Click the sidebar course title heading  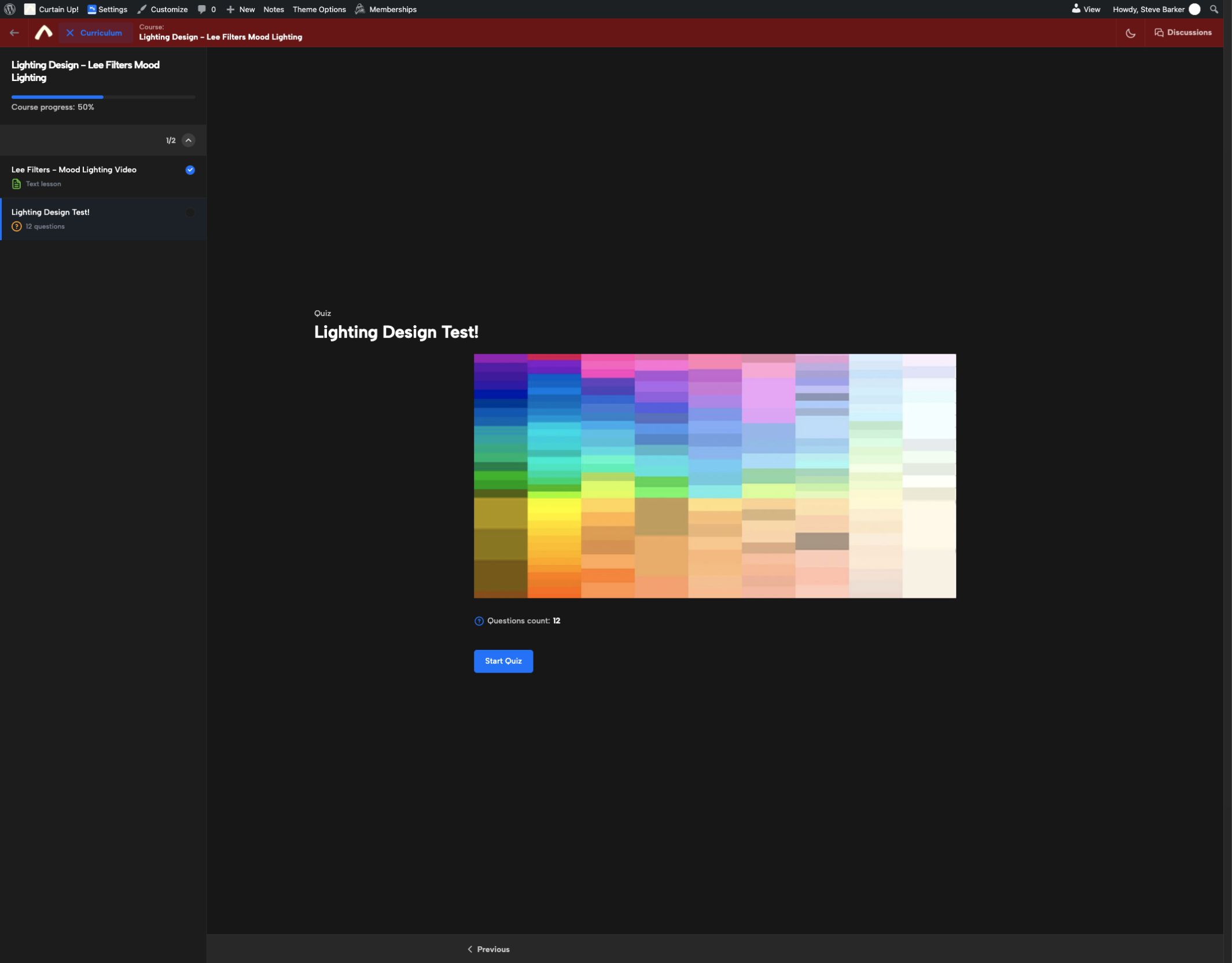86,71
